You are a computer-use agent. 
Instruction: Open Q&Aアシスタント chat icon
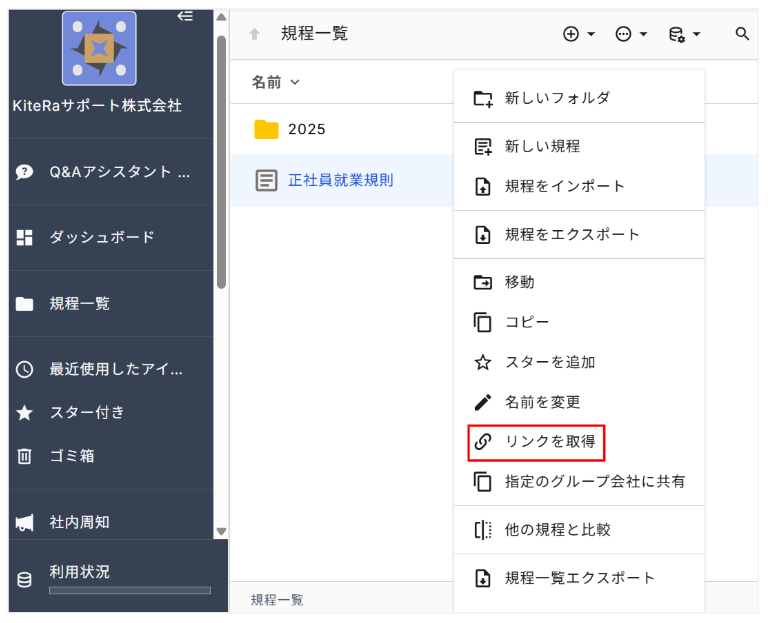[x=24, y=172]
